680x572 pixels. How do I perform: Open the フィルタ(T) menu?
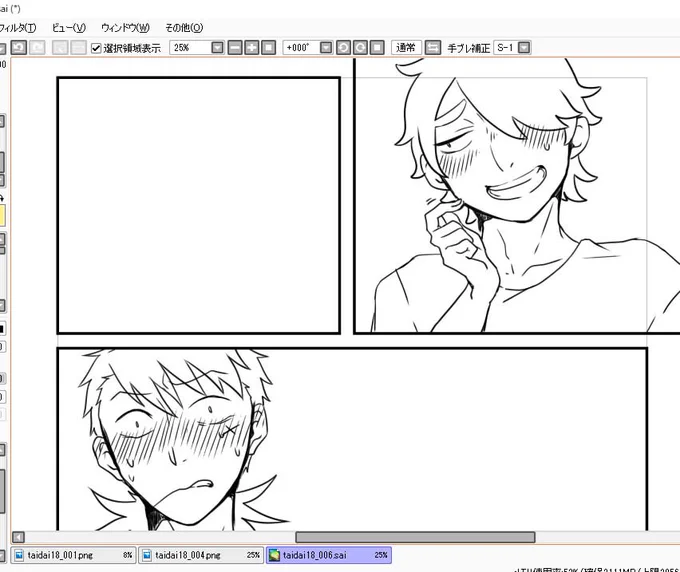17,28
